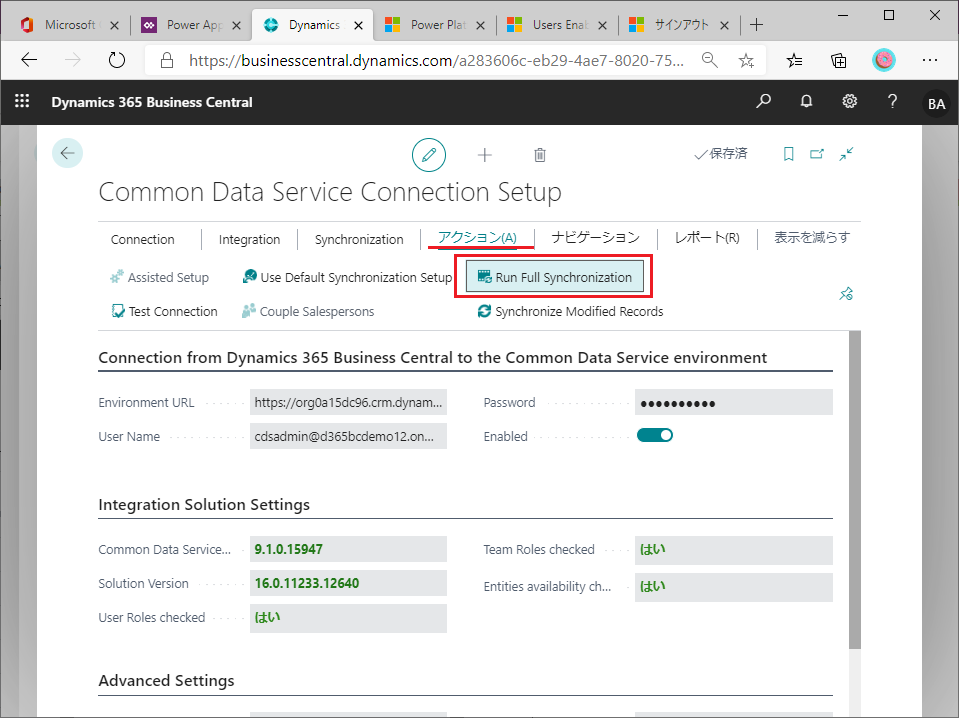Image resolution: width=959 pixels, height=718 pixels.
Task: Click browser back arrow
Action: [29, 60]
